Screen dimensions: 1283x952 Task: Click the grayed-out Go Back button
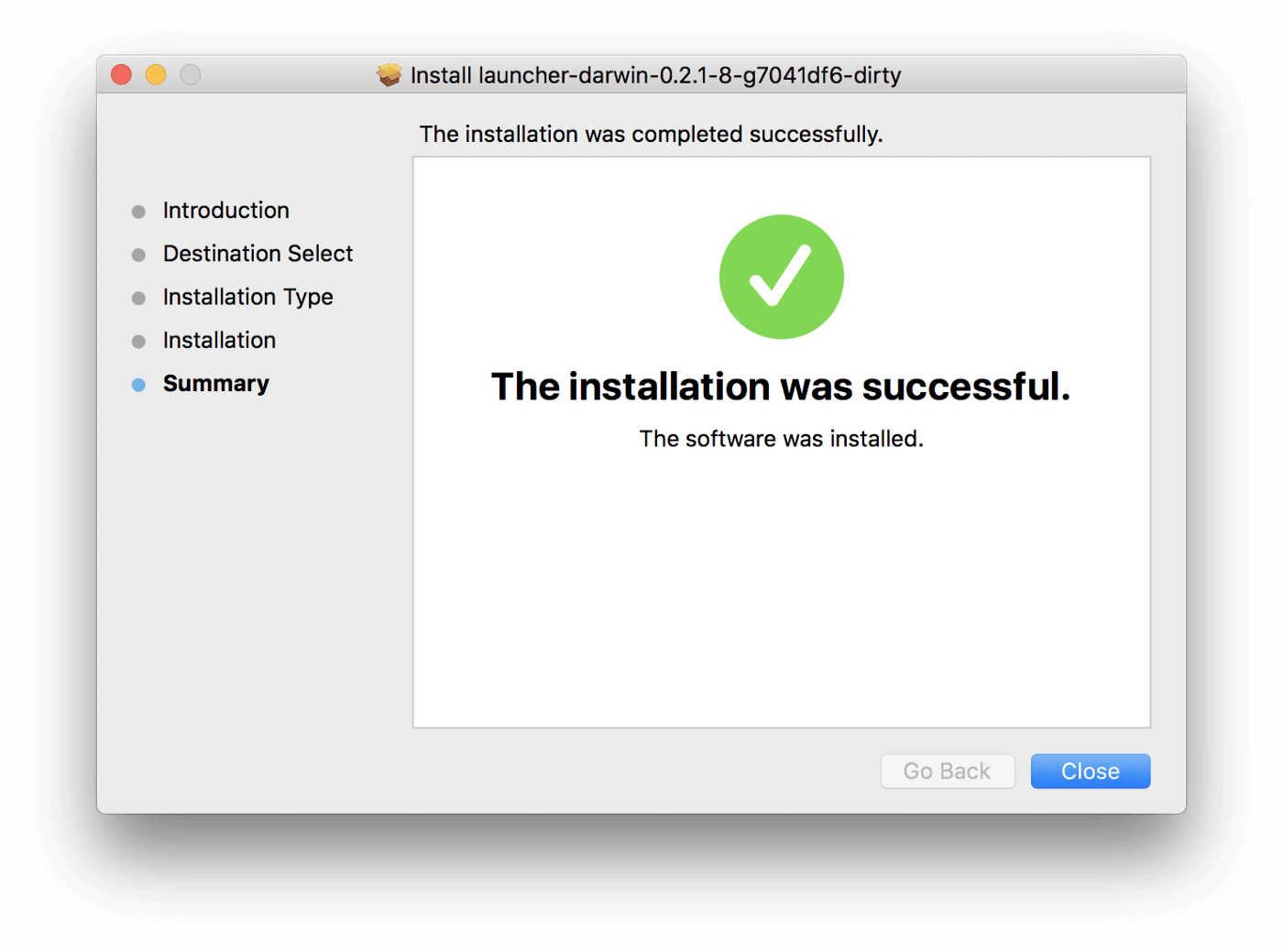948,771
